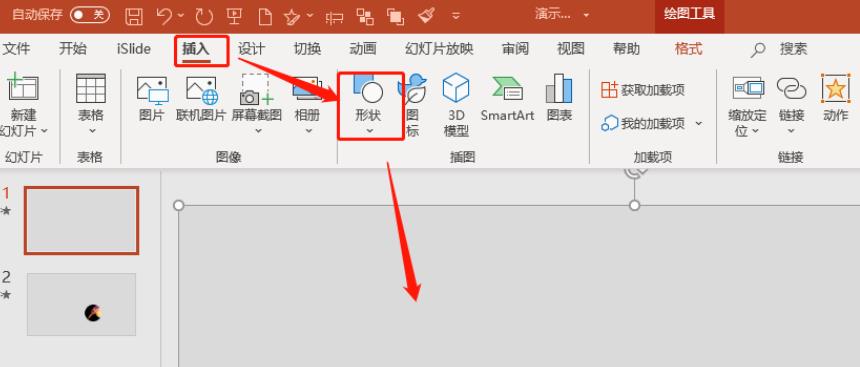Click the Search (搜索) magnifier box

(x=779, y=49)
